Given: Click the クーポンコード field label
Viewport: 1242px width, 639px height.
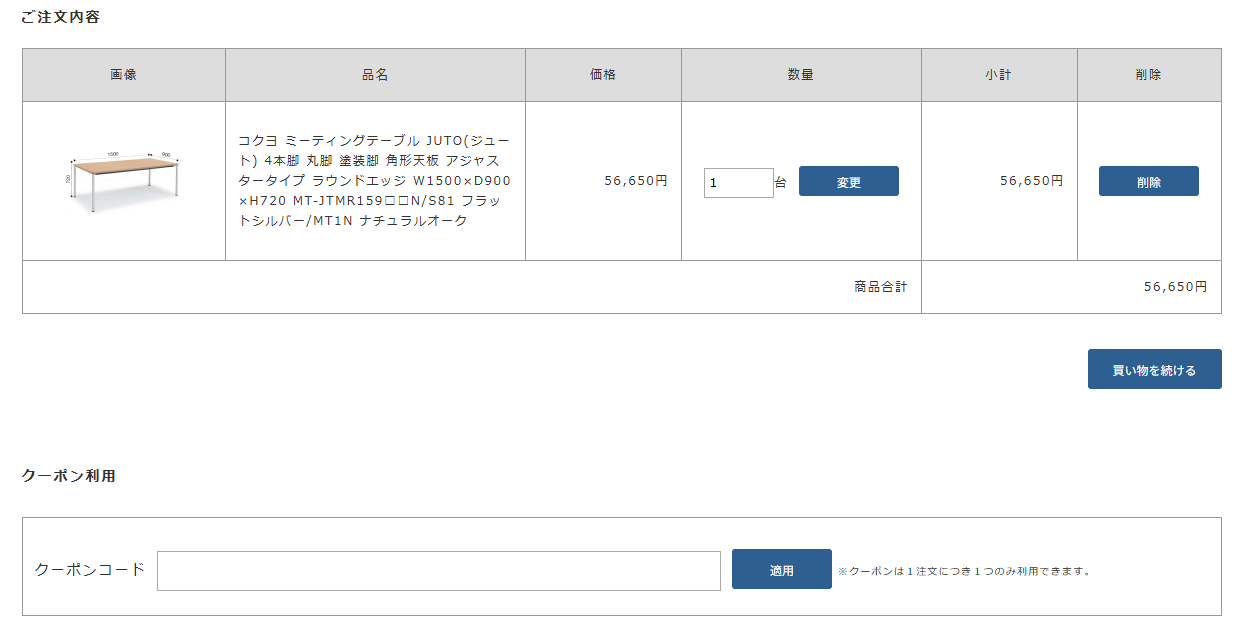Looking at the screenshot, I should tap(90, 570).
